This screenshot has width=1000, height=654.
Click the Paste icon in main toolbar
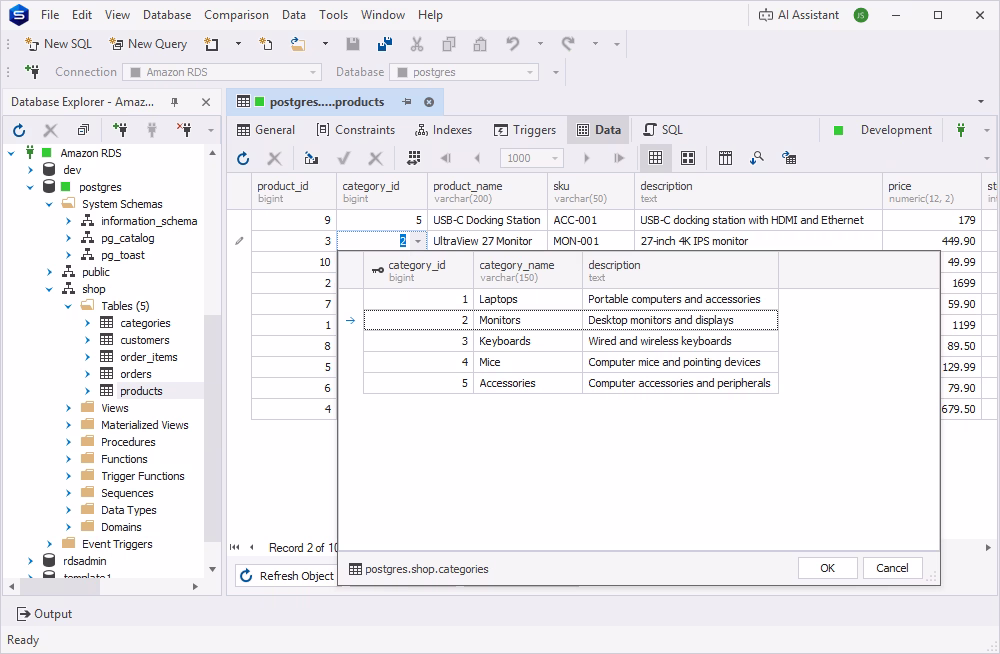[x=480, y=43]
